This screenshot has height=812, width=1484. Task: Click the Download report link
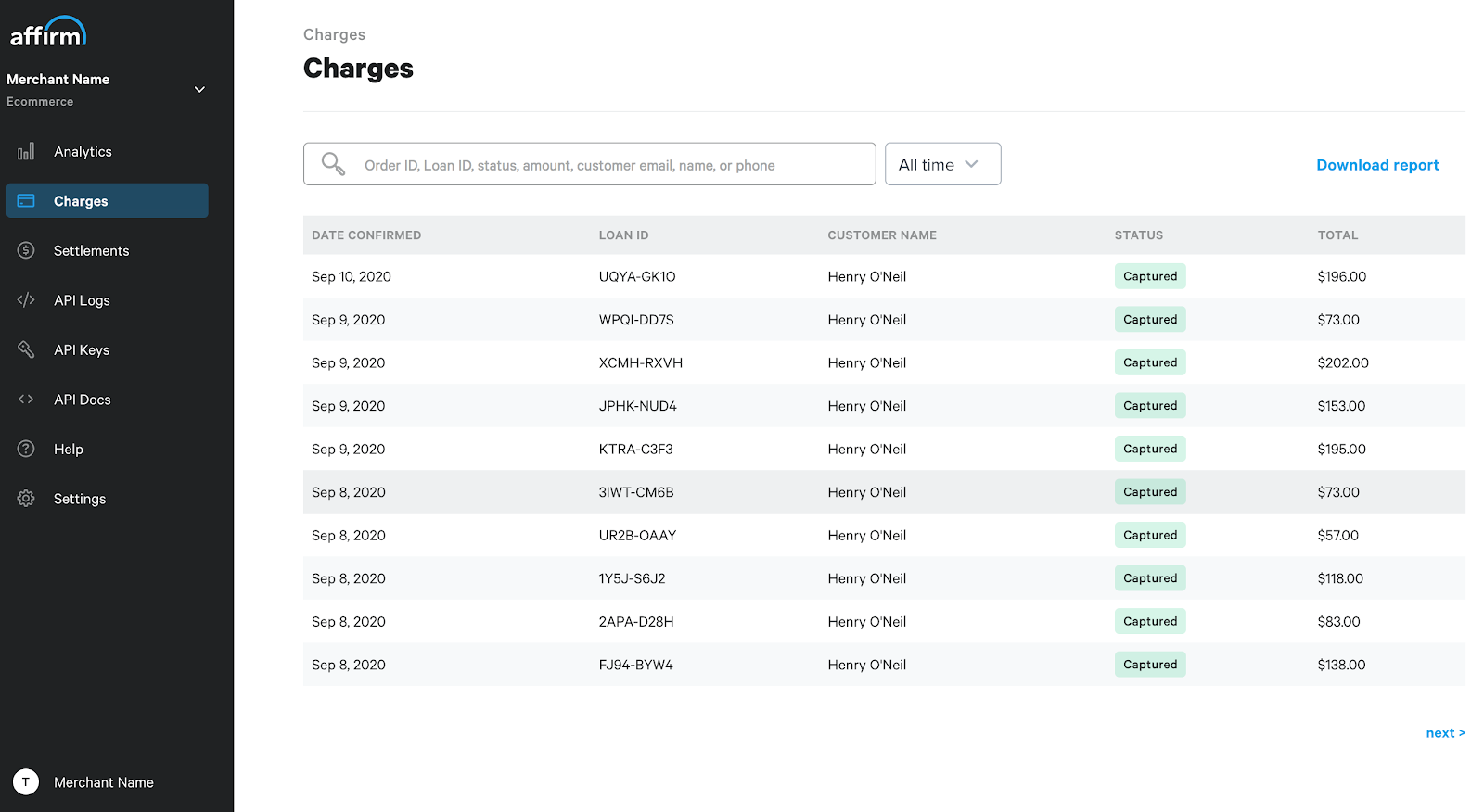(1377, 165)
